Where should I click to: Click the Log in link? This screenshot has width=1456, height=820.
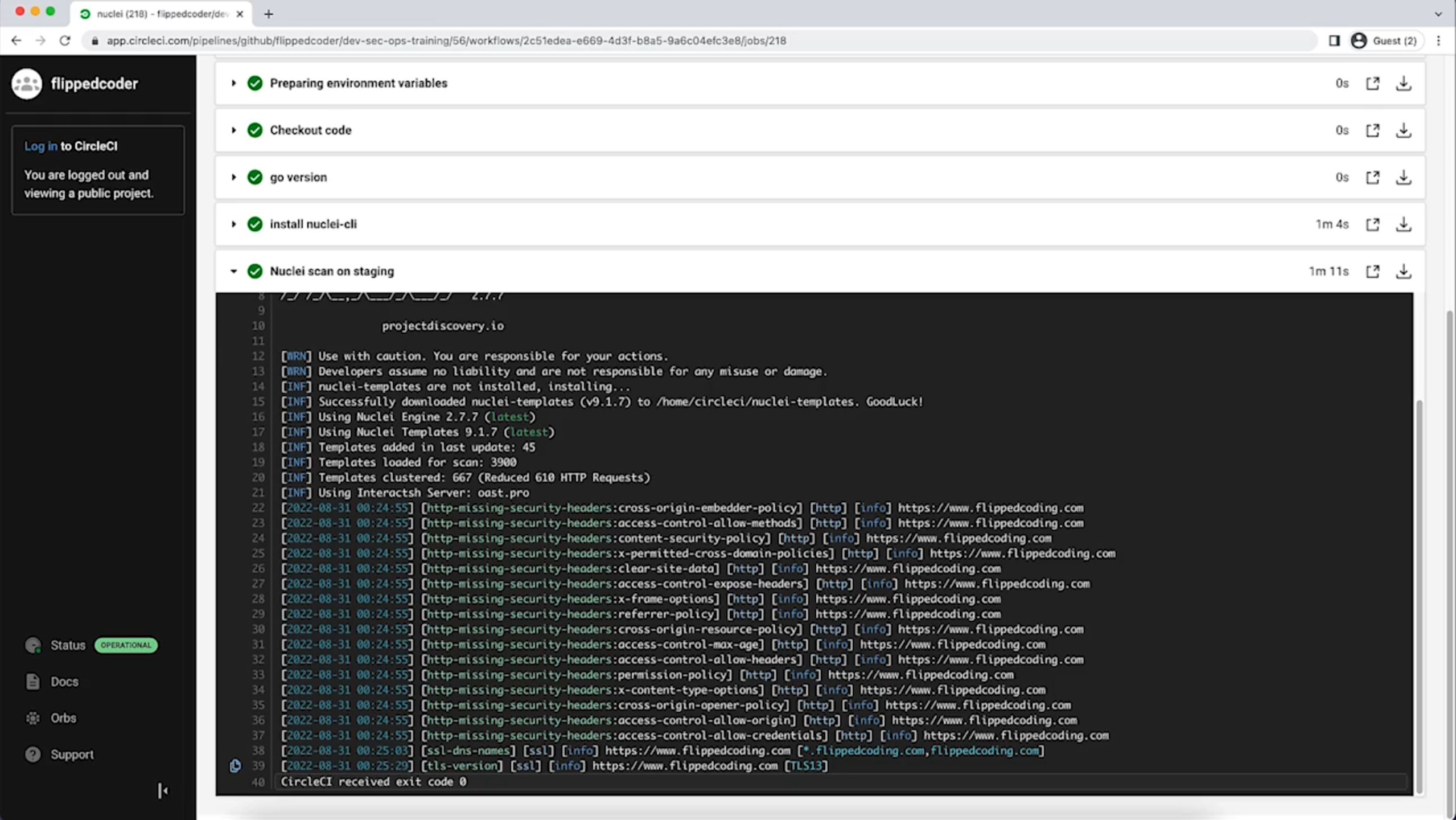(40, 146)
